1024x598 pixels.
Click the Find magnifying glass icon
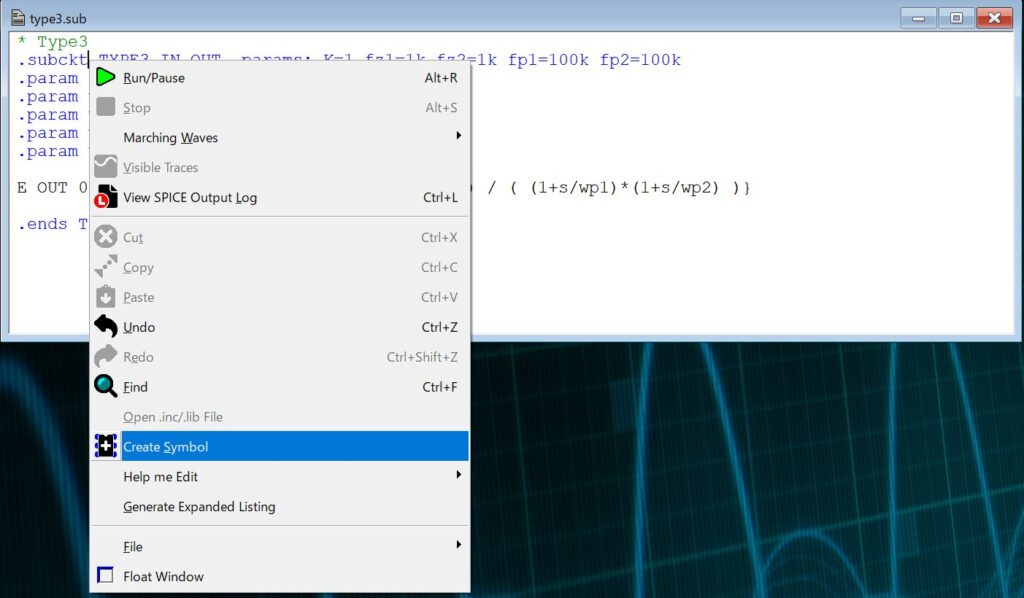(106, 387)
